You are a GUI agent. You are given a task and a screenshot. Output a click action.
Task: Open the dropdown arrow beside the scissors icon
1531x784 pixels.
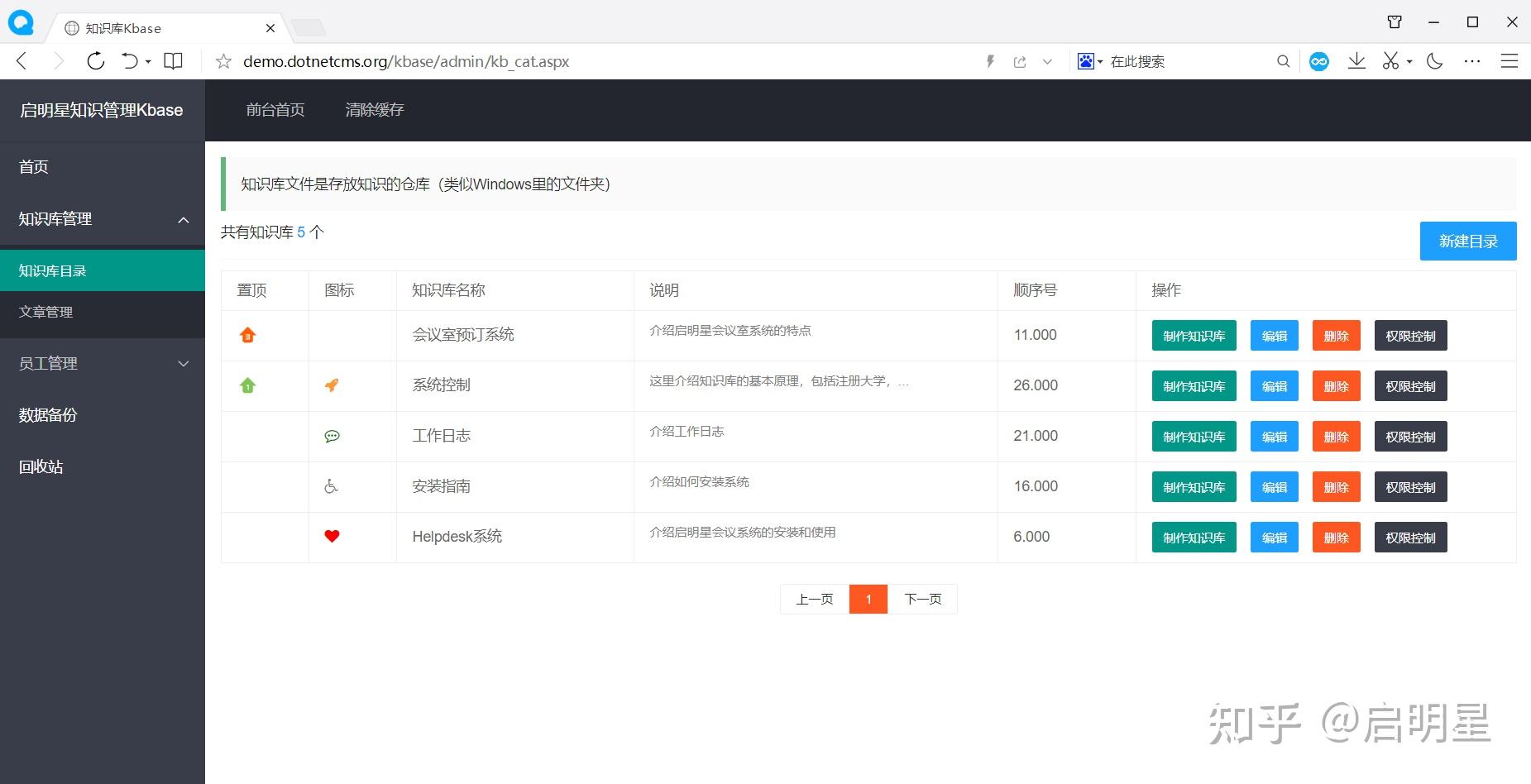(x=1409, y=62)
